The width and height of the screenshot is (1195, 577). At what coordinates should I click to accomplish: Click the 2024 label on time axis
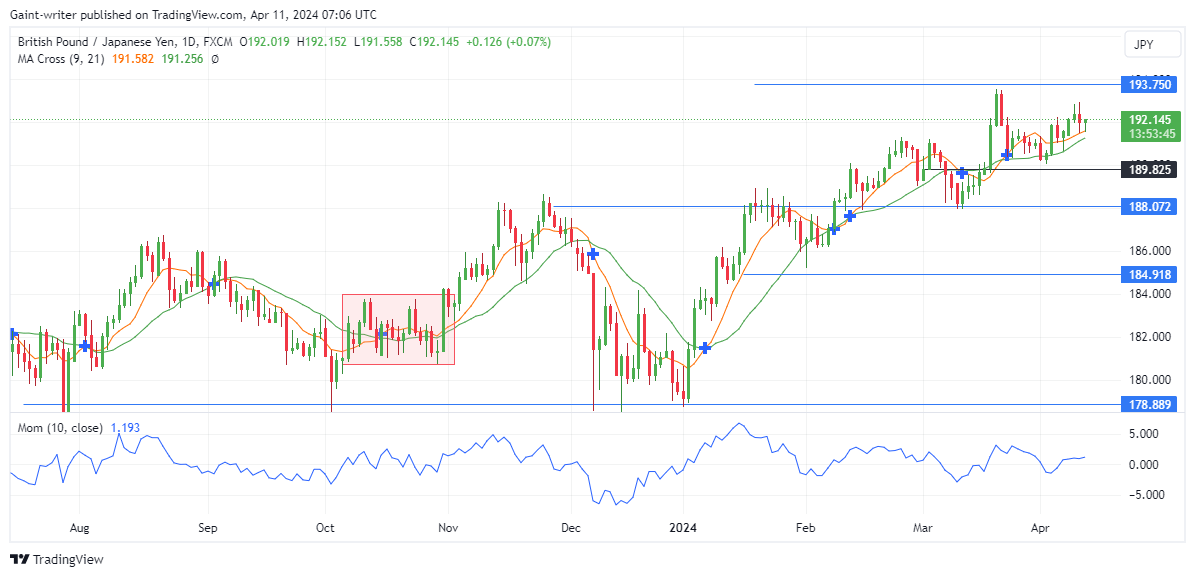coord(684,527)
